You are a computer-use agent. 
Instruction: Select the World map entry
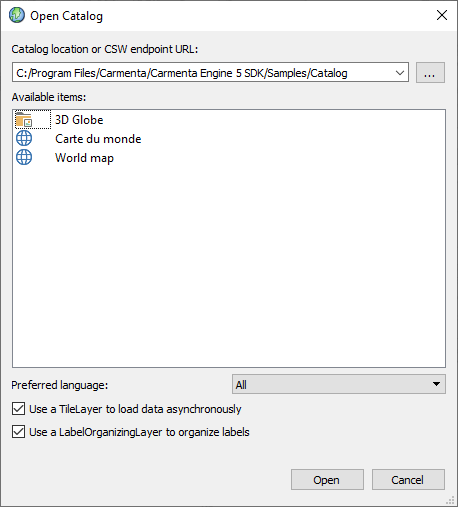point(84,158)
